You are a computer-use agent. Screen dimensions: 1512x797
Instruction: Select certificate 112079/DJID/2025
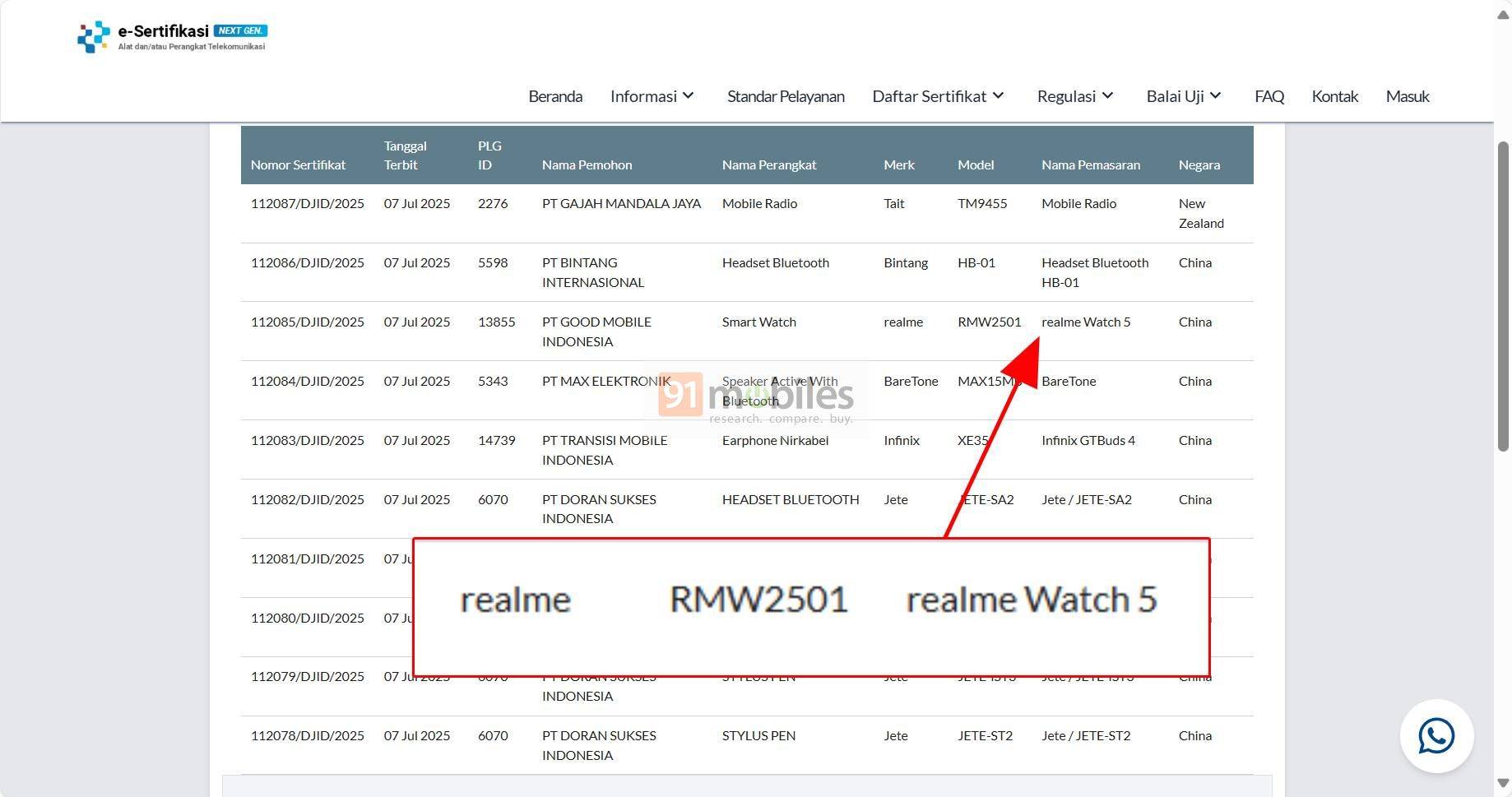[308, 676]
